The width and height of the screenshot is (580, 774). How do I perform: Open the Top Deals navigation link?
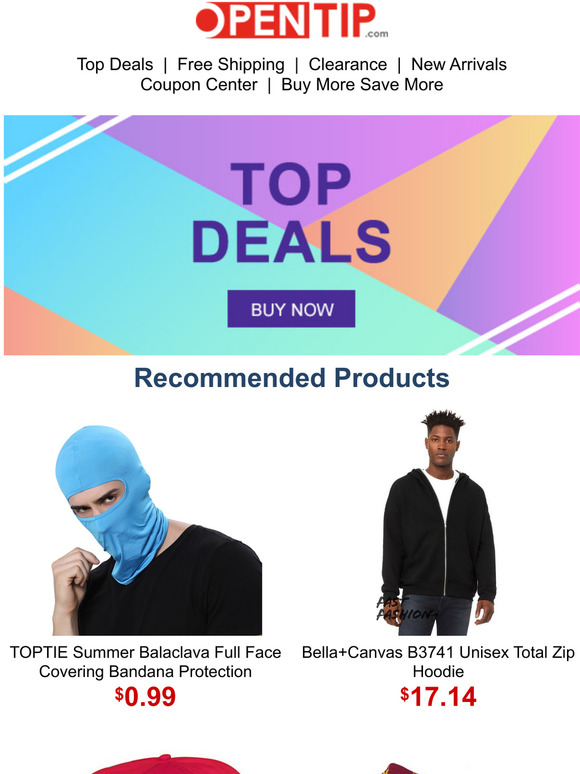[x=115, y=65]
